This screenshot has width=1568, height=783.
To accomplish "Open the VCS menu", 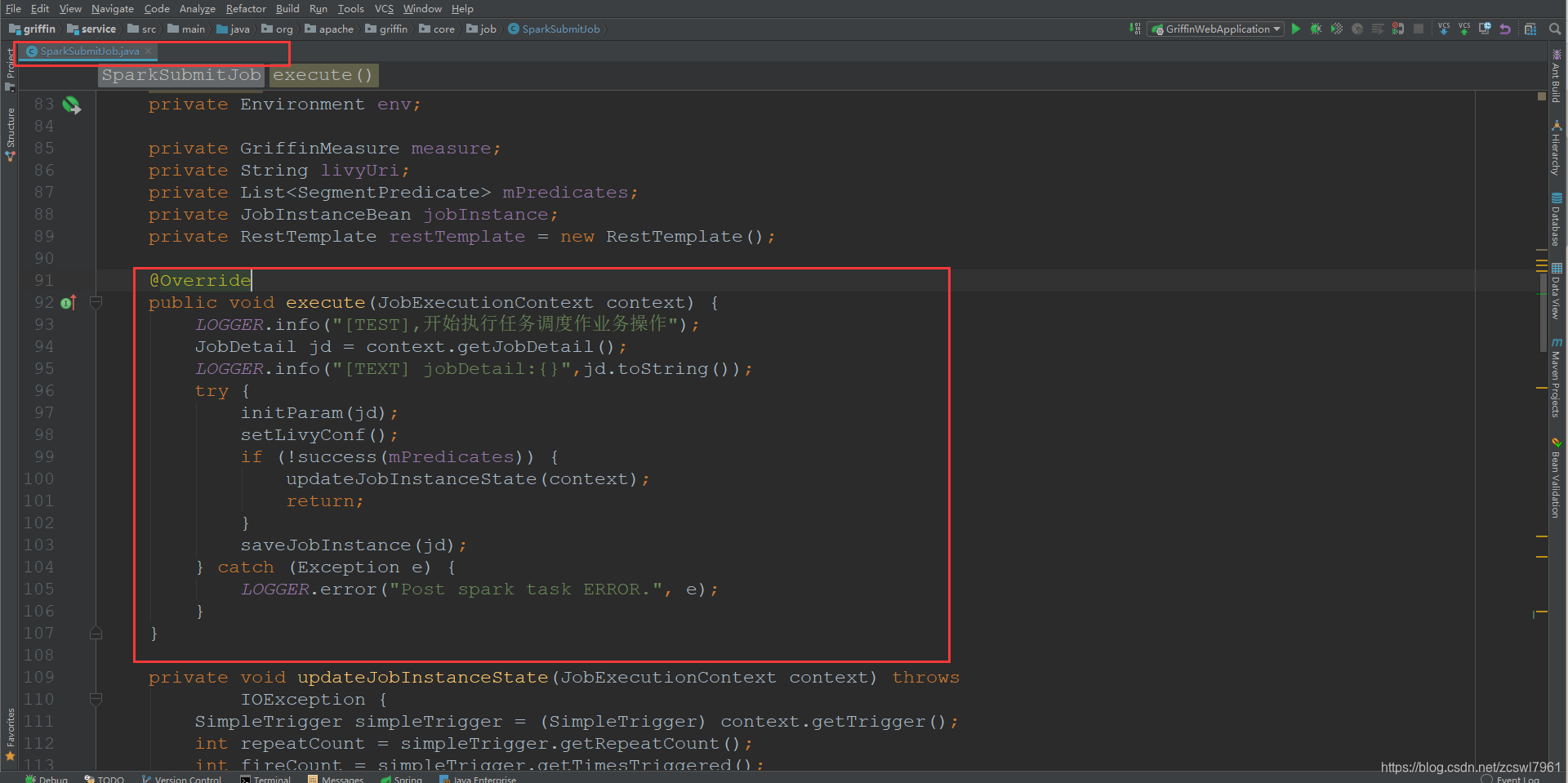I will 384,8.
